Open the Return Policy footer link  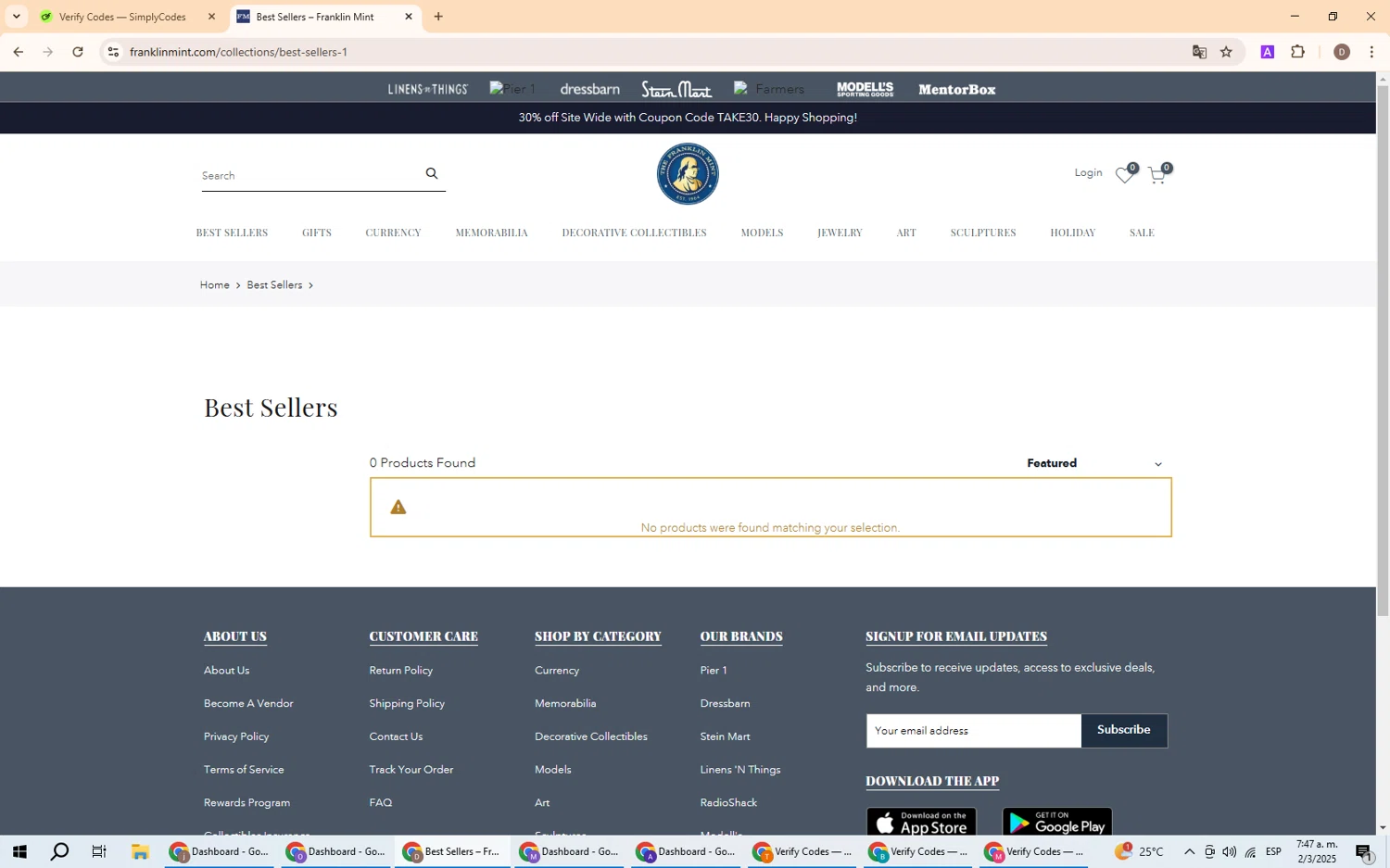click(x=401, y=671)
